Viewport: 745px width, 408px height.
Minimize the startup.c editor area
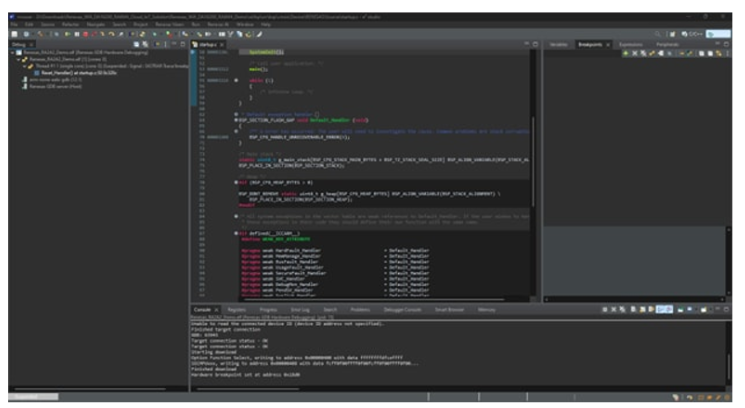[526, 44]
